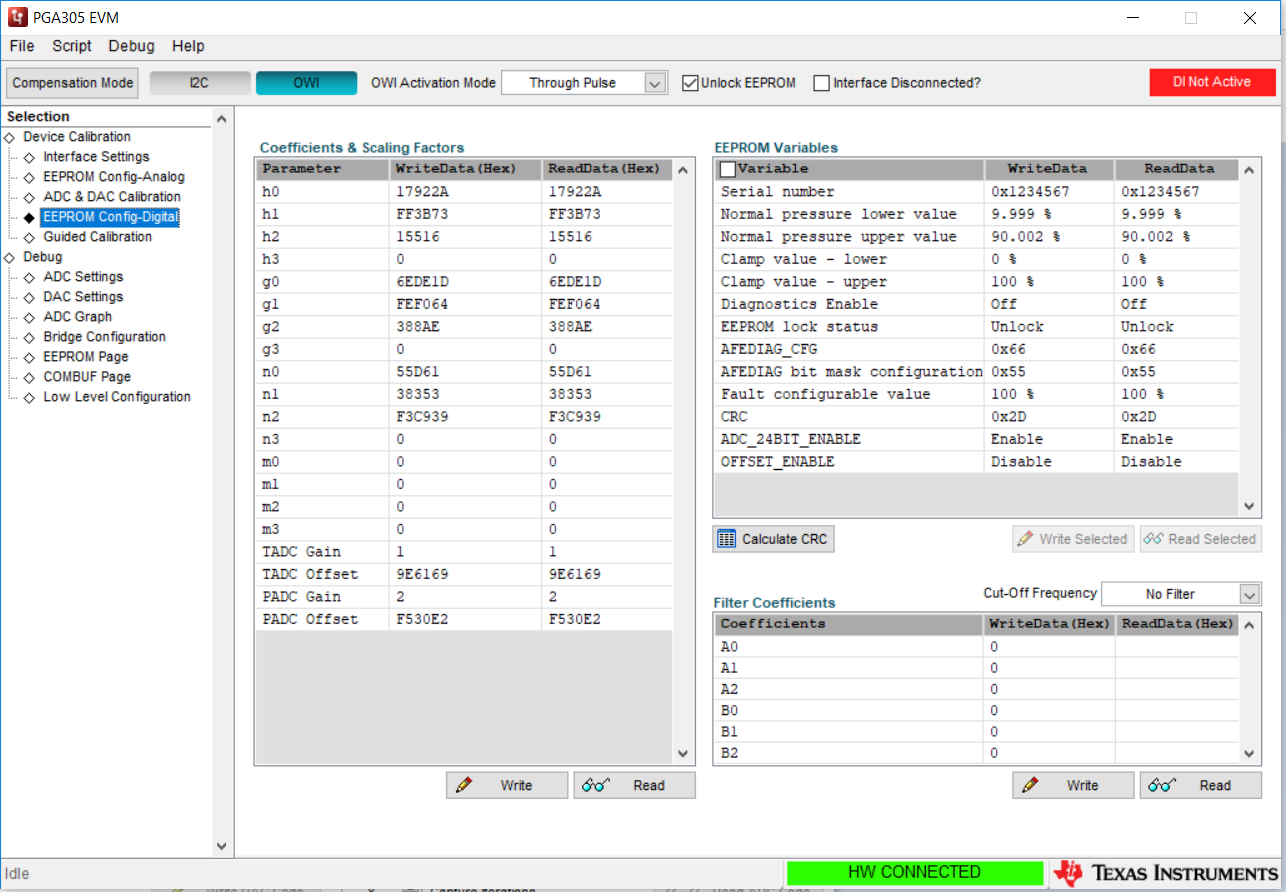Open EEPROM Config-Analog page
This screenshot has width=1286, height=892.
pos(114,177)
